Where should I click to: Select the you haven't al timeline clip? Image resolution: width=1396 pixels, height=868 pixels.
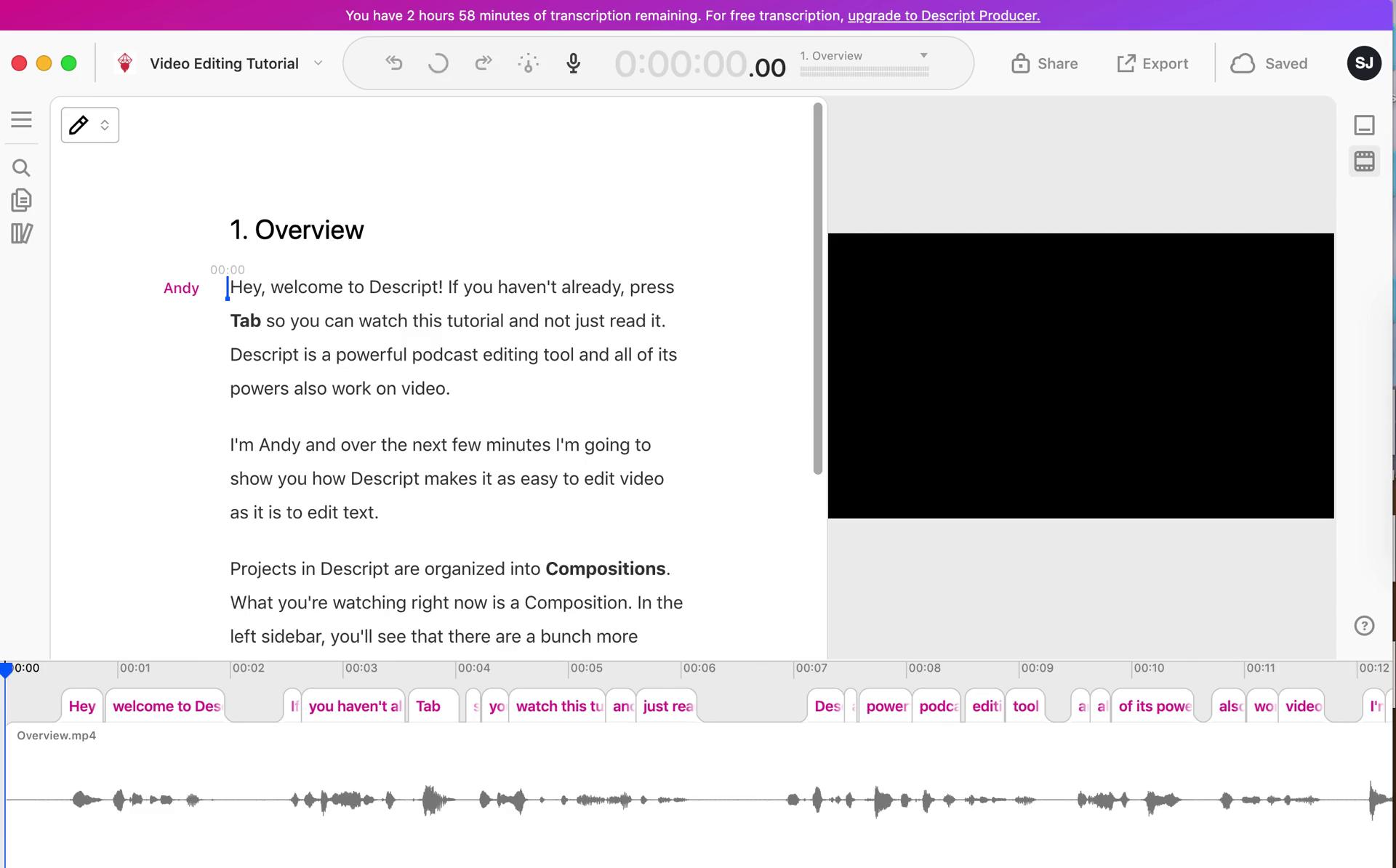tap(354, 706)
